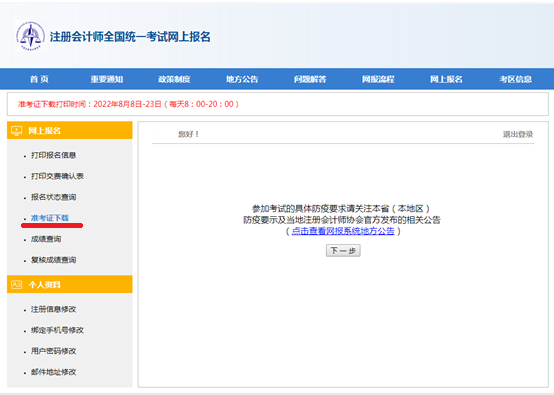Open 考区信息 navigation item
The width and height of the screenshot is (554, 395).
pos(515,79)
